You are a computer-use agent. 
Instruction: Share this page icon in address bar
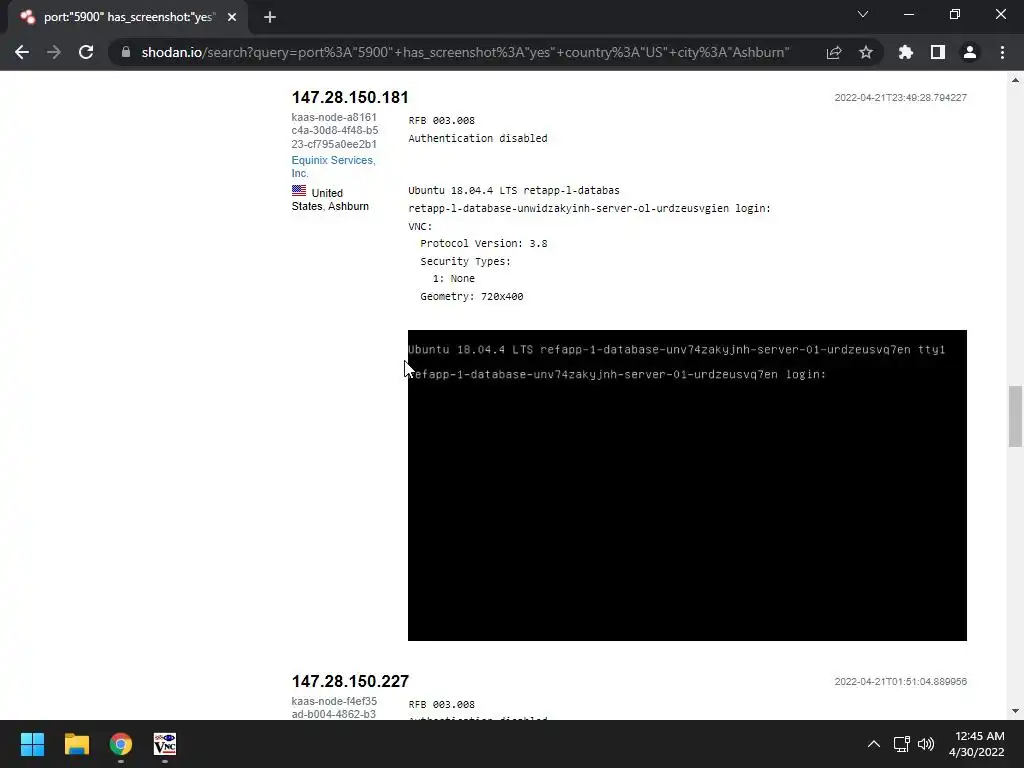pyautogui.click(x=834, y=52)
